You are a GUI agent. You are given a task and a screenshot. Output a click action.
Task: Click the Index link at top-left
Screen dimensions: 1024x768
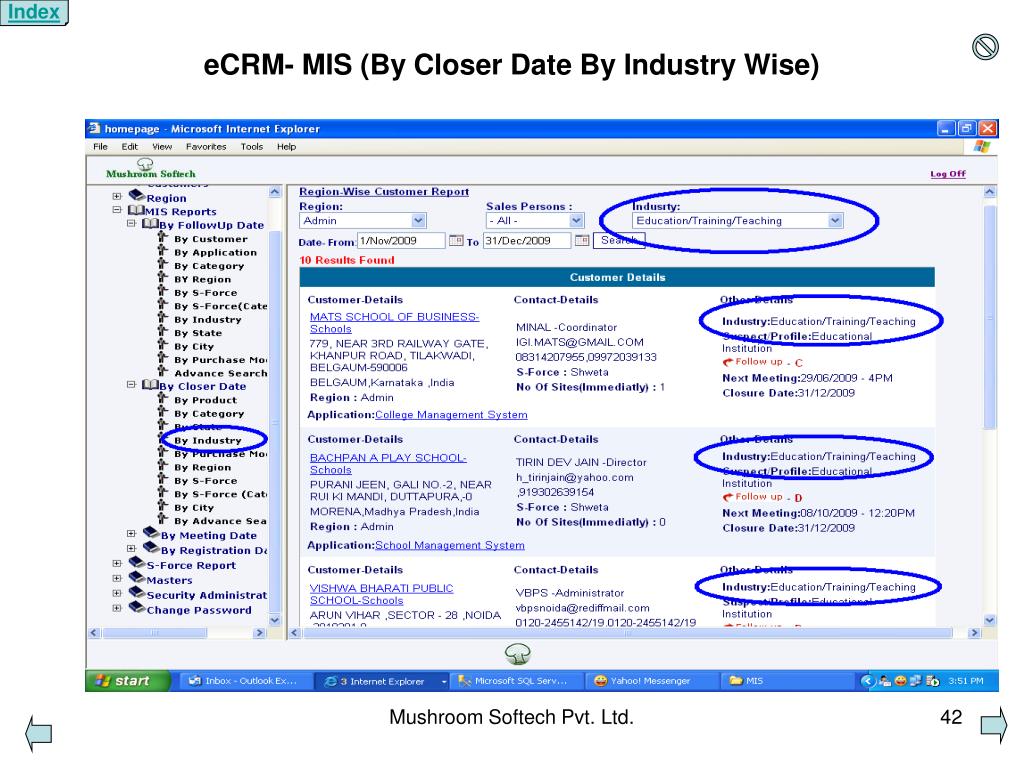pos(33,12)
